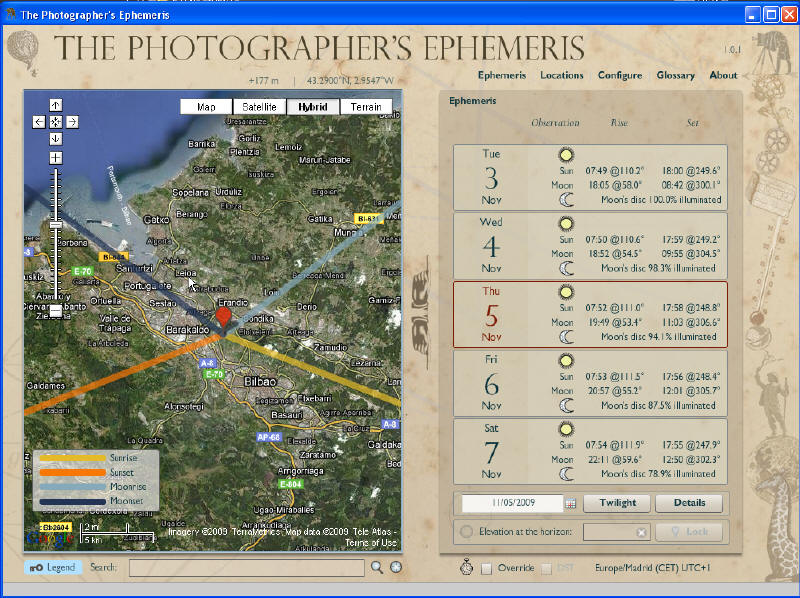The height and width of the screenshot is (598, 800).
Task: Zoom out the map with minus icon
Action: pos(56,310)
